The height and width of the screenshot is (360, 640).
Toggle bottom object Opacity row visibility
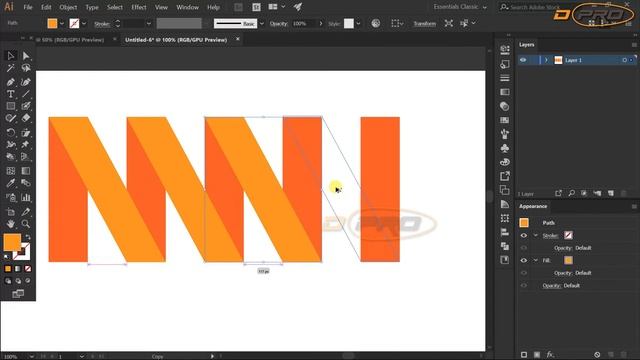[524, 285]
